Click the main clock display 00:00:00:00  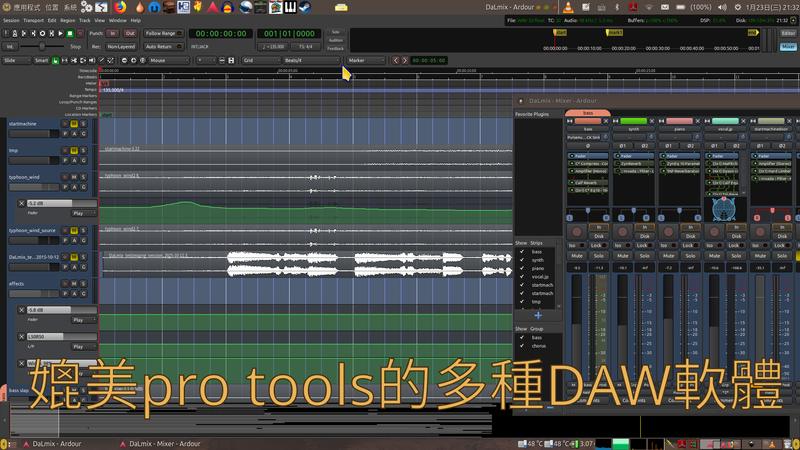coord(220,34)
